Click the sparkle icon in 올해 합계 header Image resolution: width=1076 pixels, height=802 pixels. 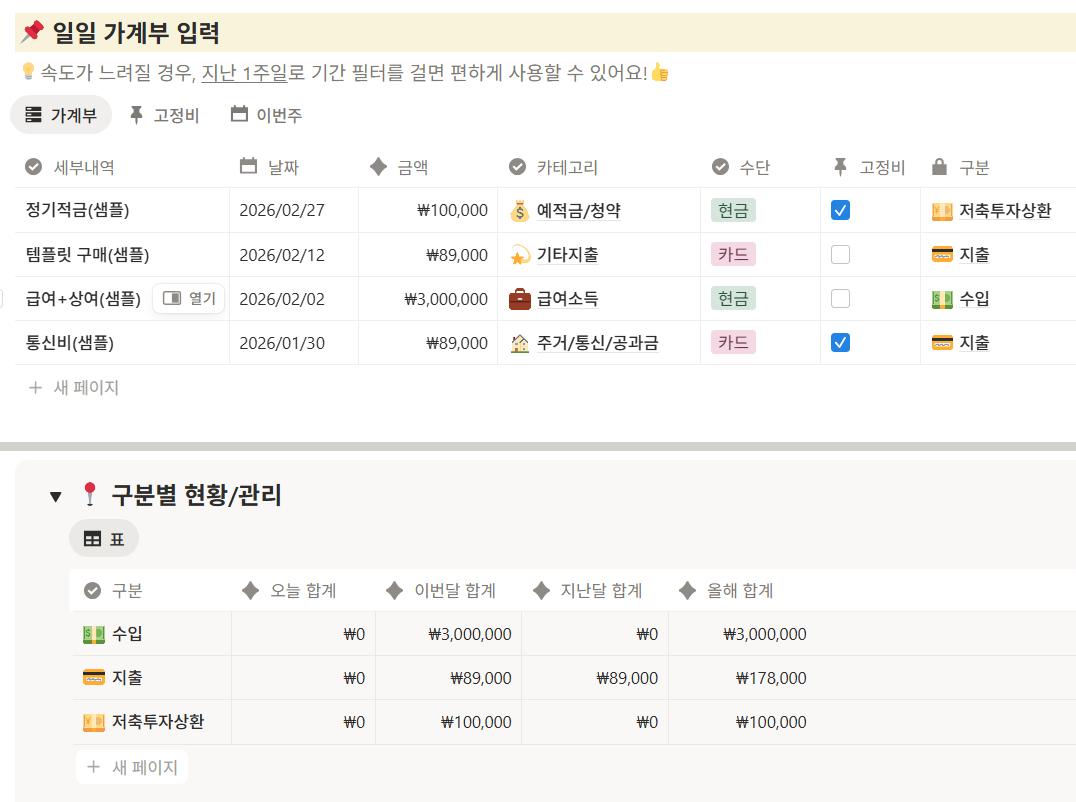tap(687, 590)
